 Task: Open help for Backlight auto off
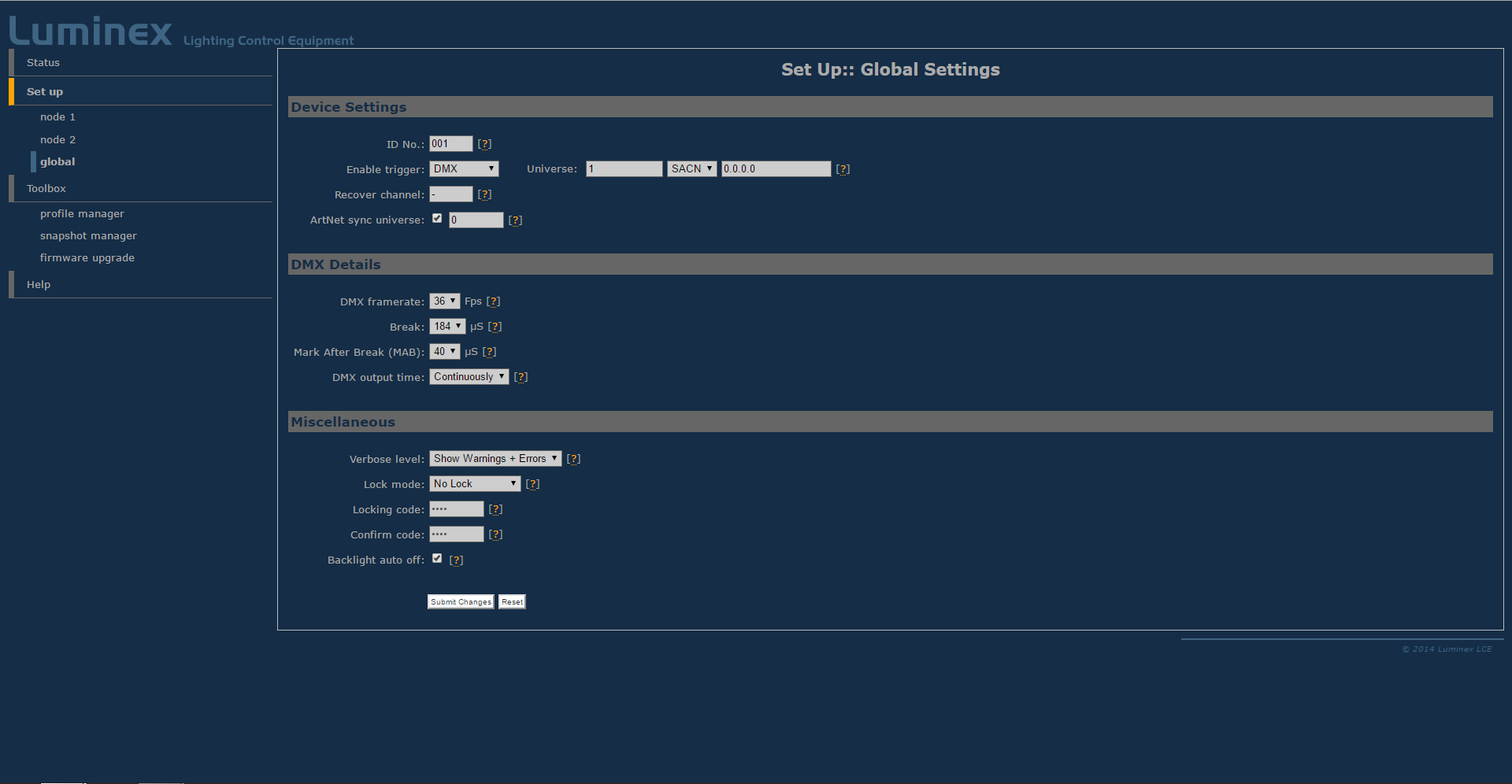456,560
